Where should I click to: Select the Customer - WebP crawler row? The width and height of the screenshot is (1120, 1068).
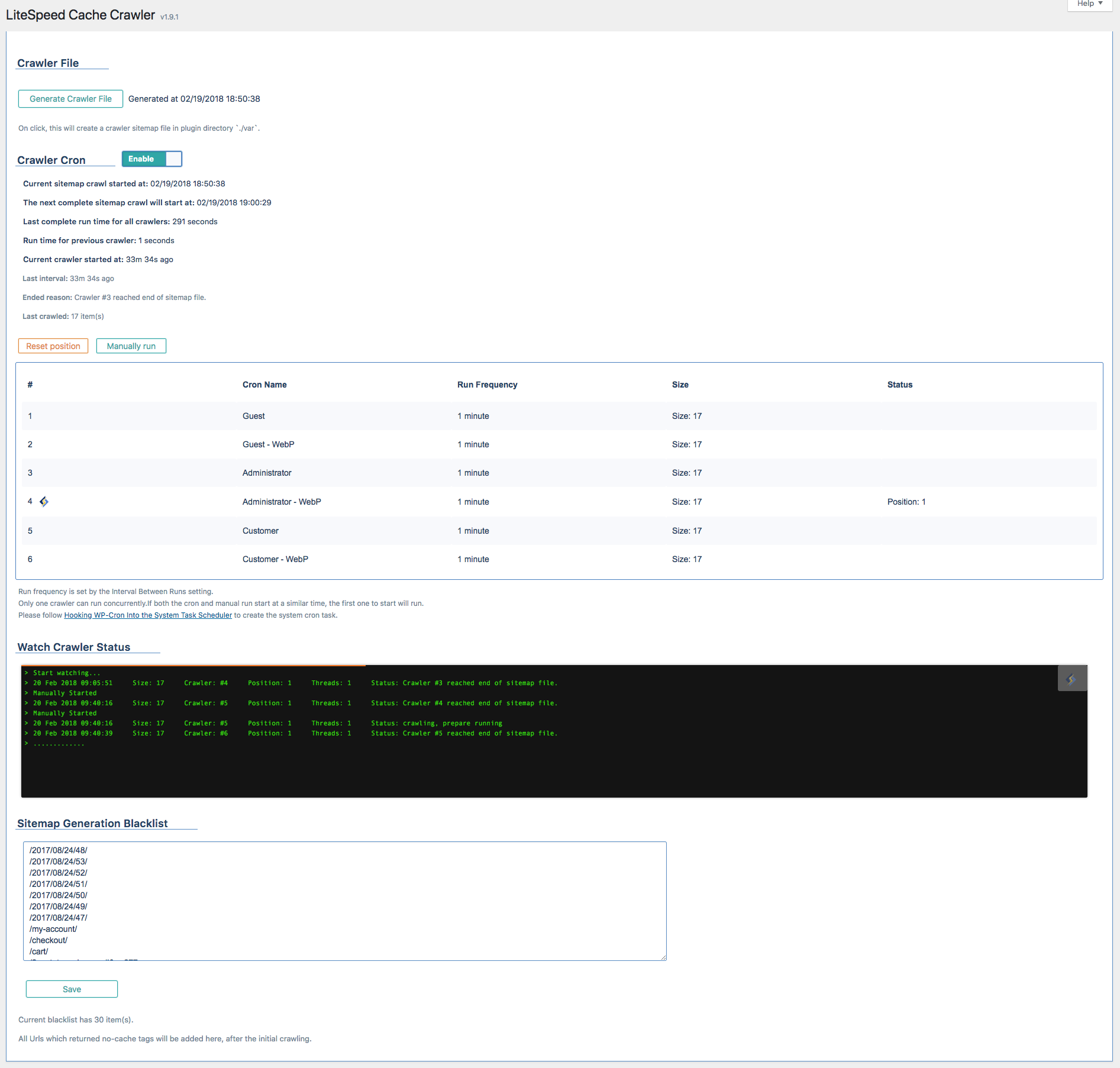click(x=275, y=559)
